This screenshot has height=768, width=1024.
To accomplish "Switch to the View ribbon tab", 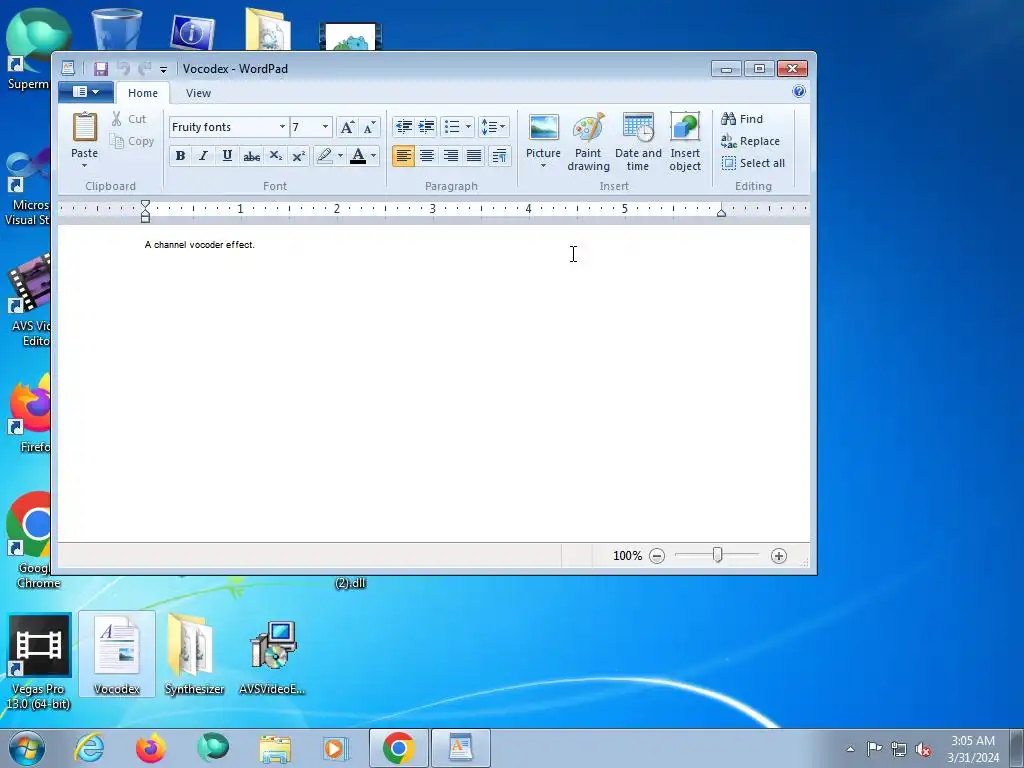I will [198, 93].
